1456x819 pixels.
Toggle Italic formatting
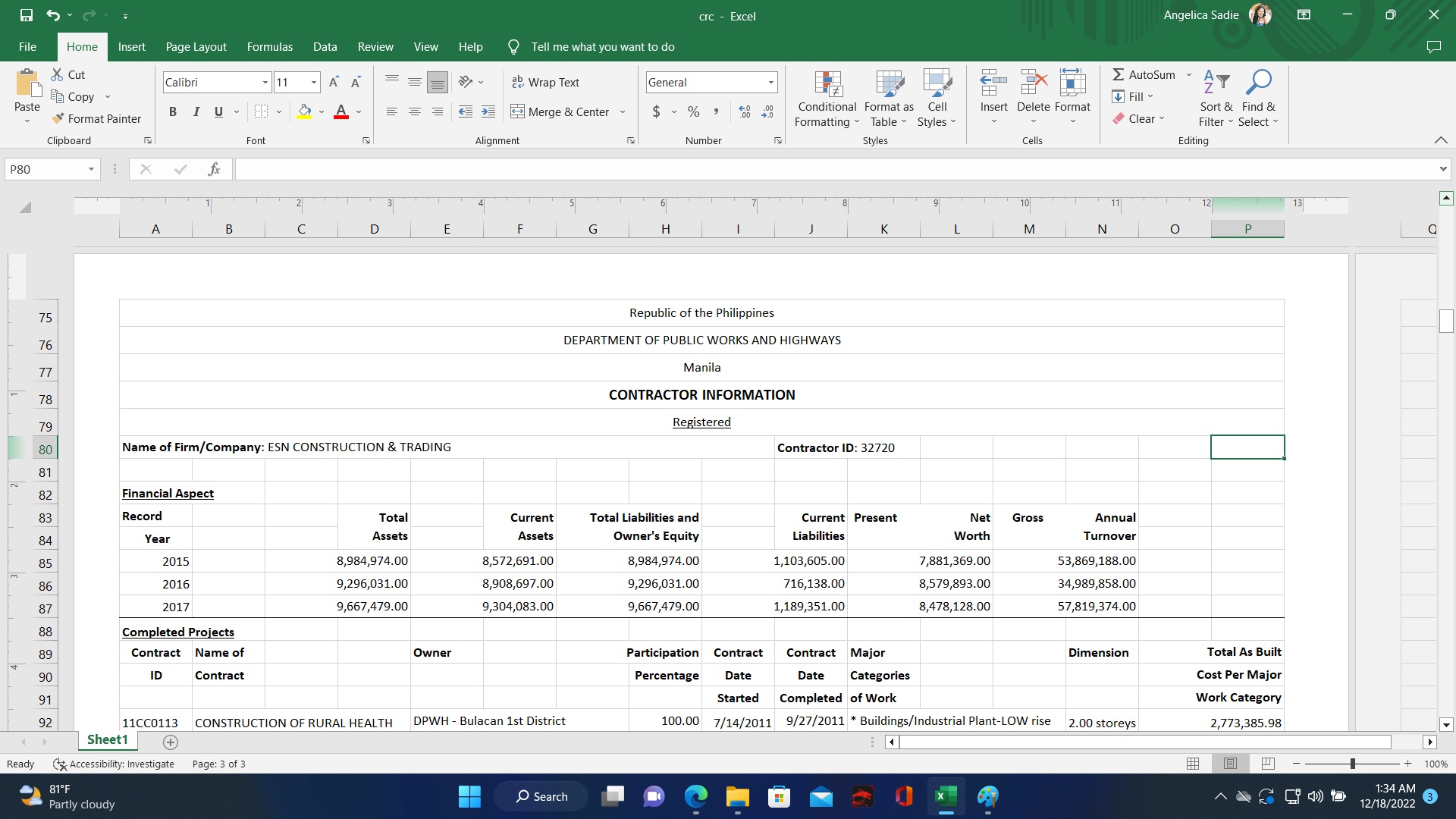[x=196, y=111]
